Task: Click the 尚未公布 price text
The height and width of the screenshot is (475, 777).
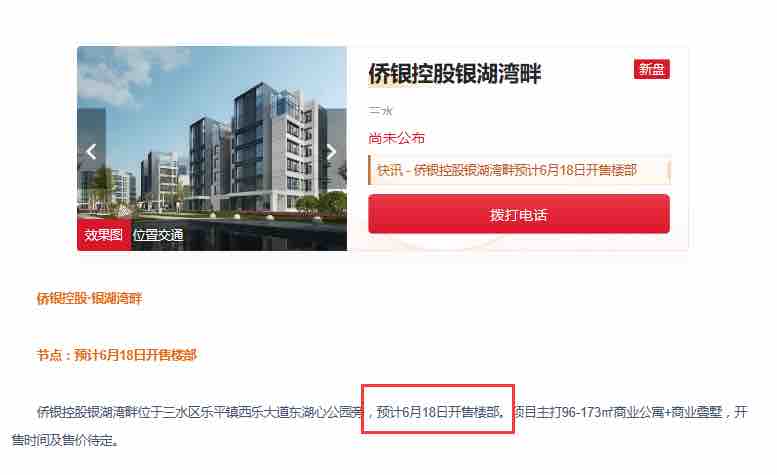Action: [396, 138]
